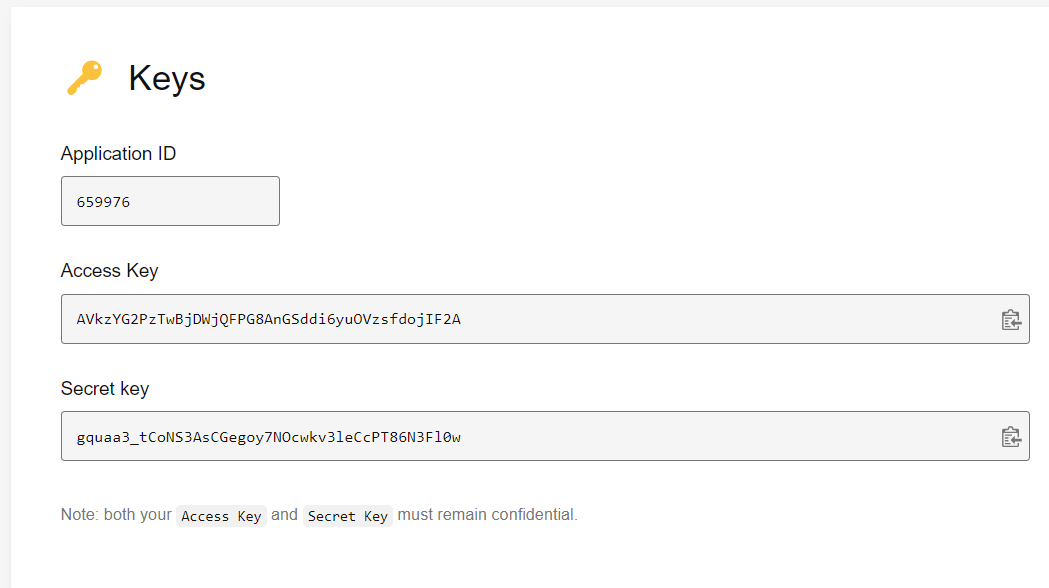
Task: Click the yellow key icon beside Keys
Action: (85, 78)
